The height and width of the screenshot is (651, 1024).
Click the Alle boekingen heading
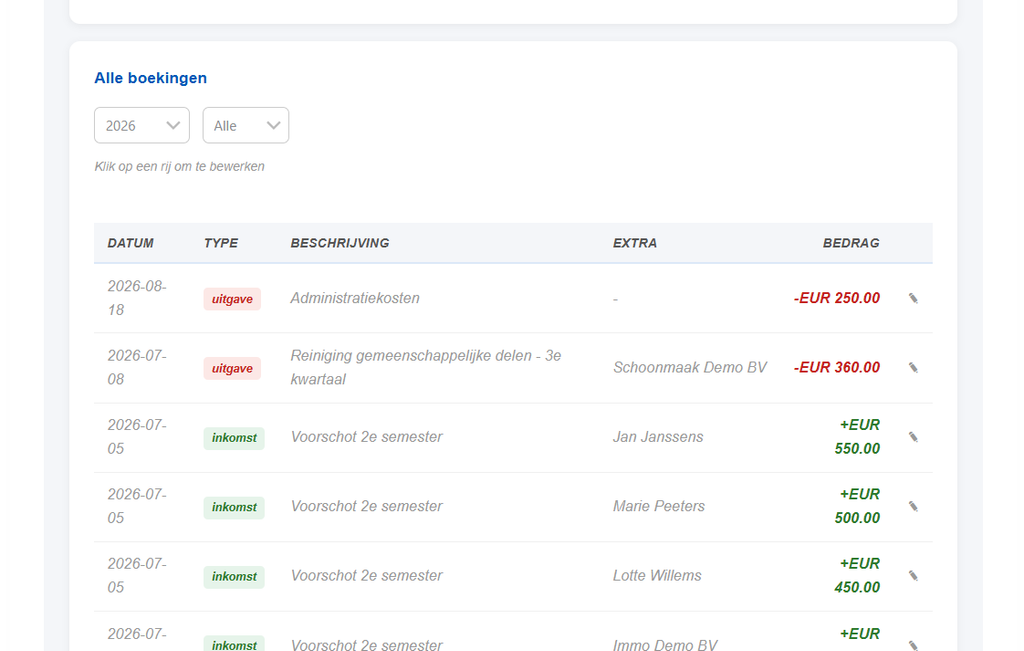(150, 78)
